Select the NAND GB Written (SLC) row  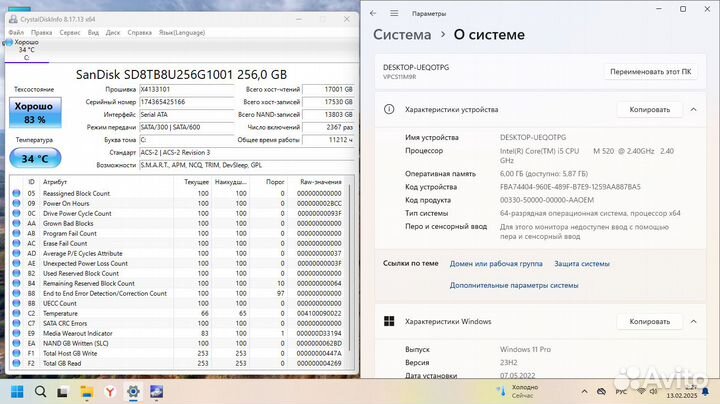point(179,343)
